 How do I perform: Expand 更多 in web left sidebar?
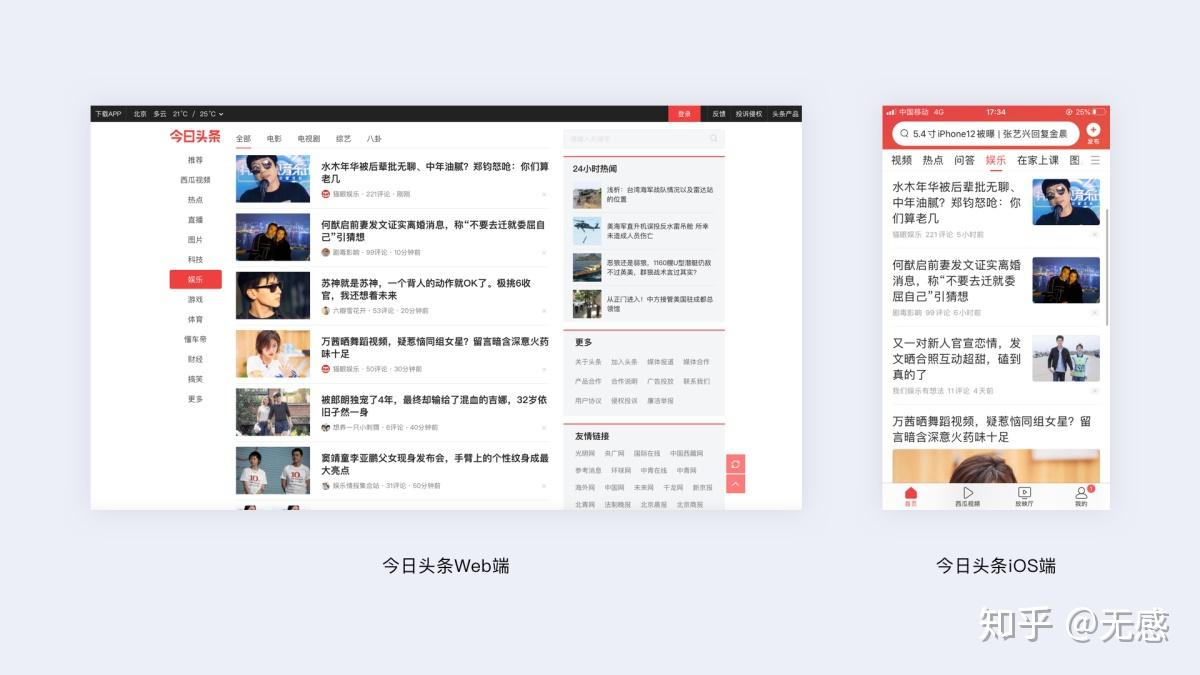[x=195, y=399]
